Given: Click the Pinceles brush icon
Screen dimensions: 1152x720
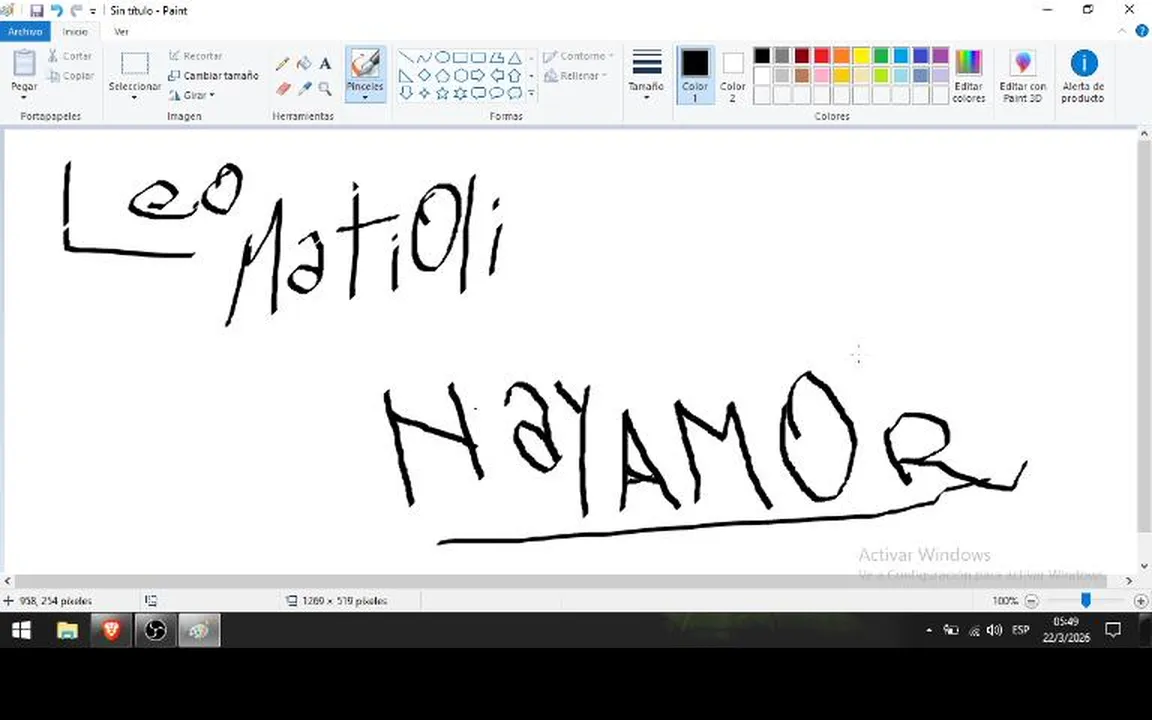Looking at the screenshot, I should pos(365,63).
